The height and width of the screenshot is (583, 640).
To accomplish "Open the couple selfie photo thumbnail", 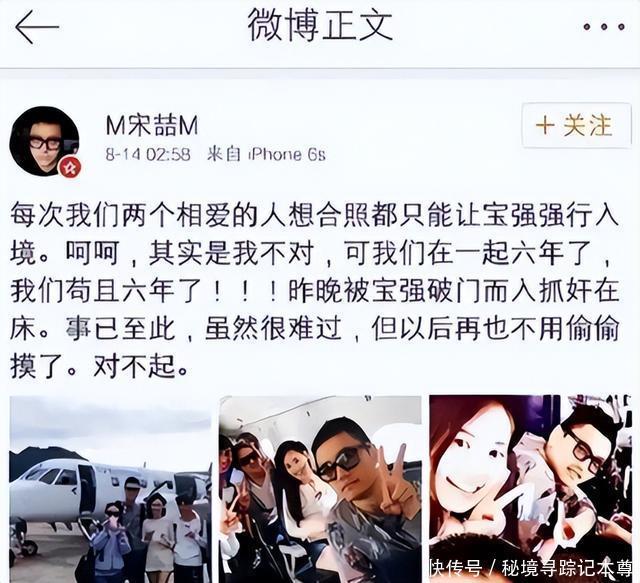I will point(530,489).
